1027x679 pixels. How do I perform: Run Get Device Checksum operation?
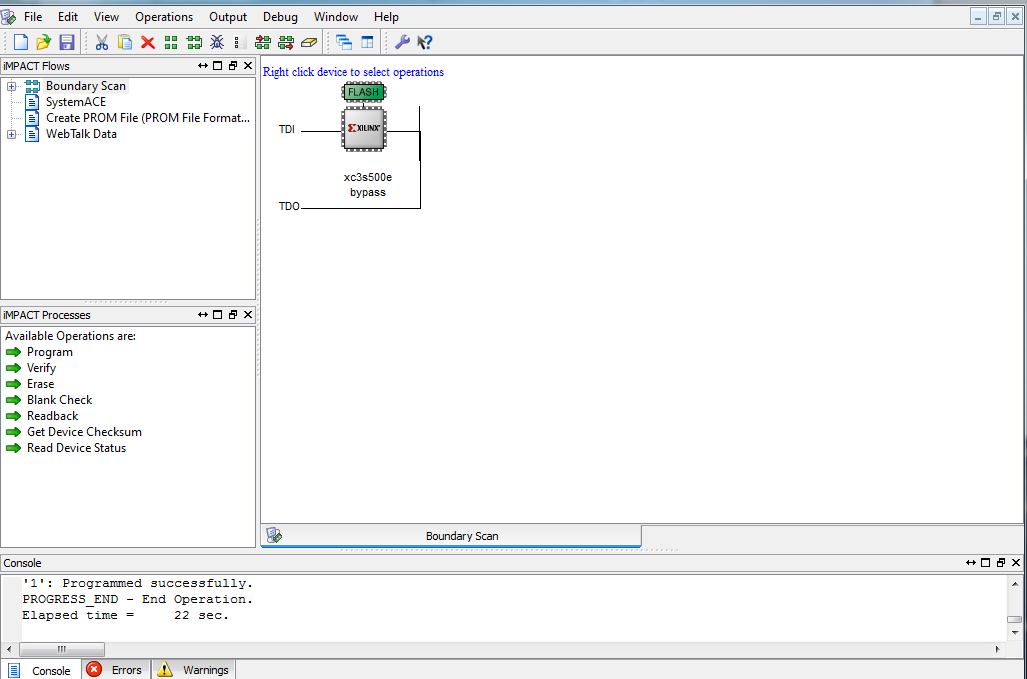click(x=84, y=431)
